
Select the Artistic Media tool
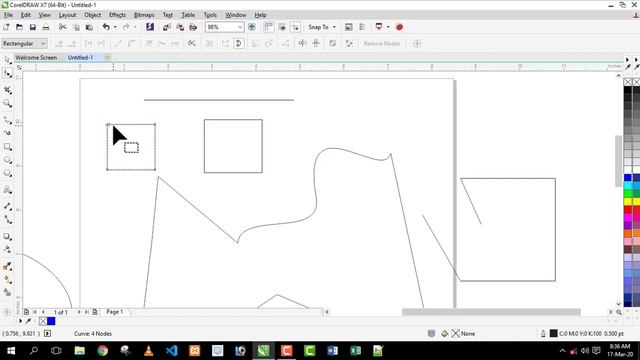click(x=7, y=133)
